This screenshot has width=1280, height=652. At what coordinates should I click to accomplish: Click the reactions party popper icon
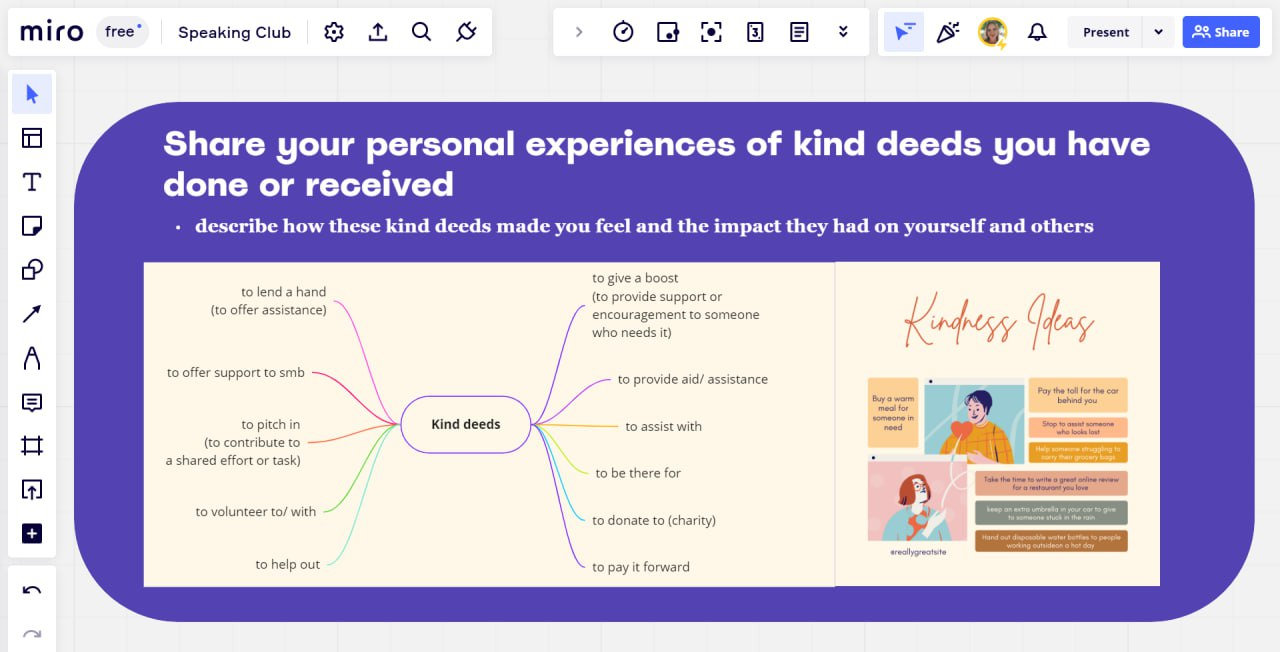pyautogui.click(x=947, y=32)
